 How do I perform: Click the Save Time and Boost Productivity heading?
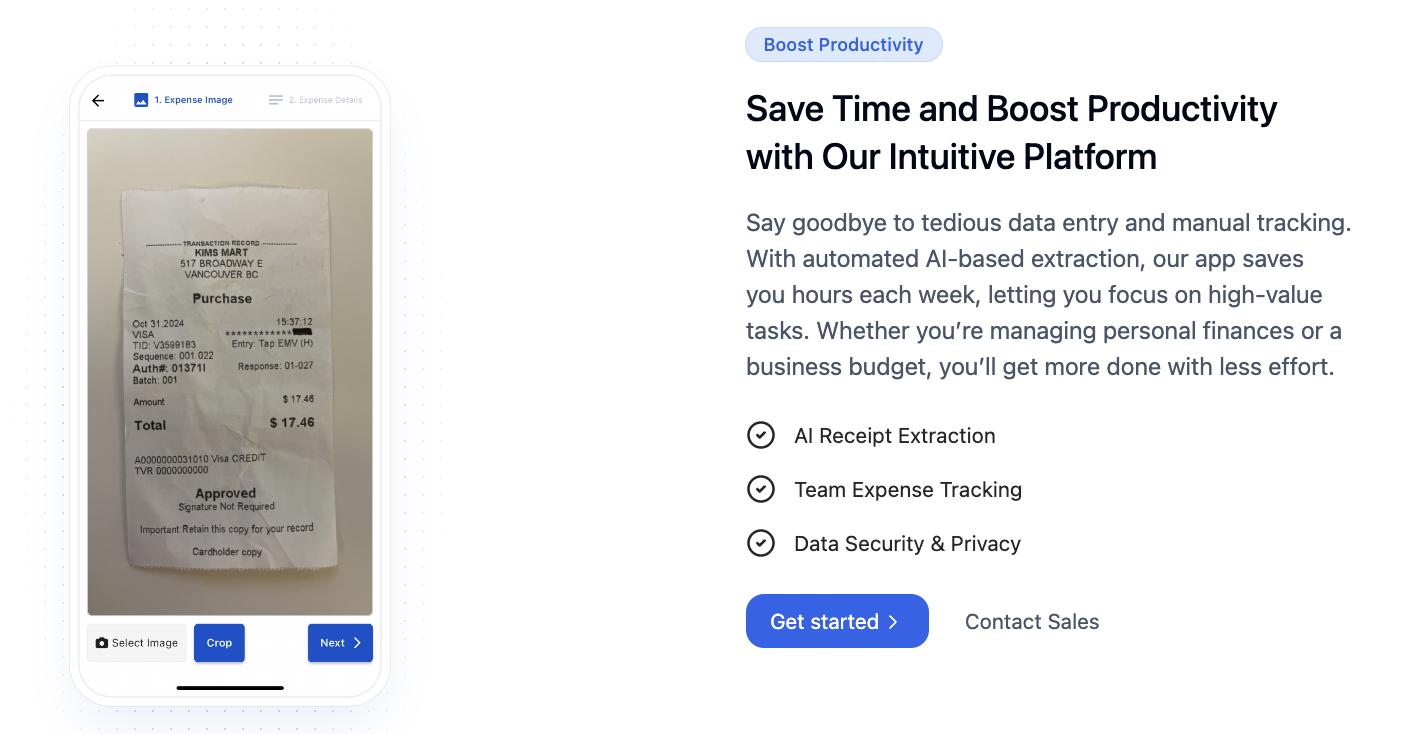pyautogui.click(x=1012, y=132)
